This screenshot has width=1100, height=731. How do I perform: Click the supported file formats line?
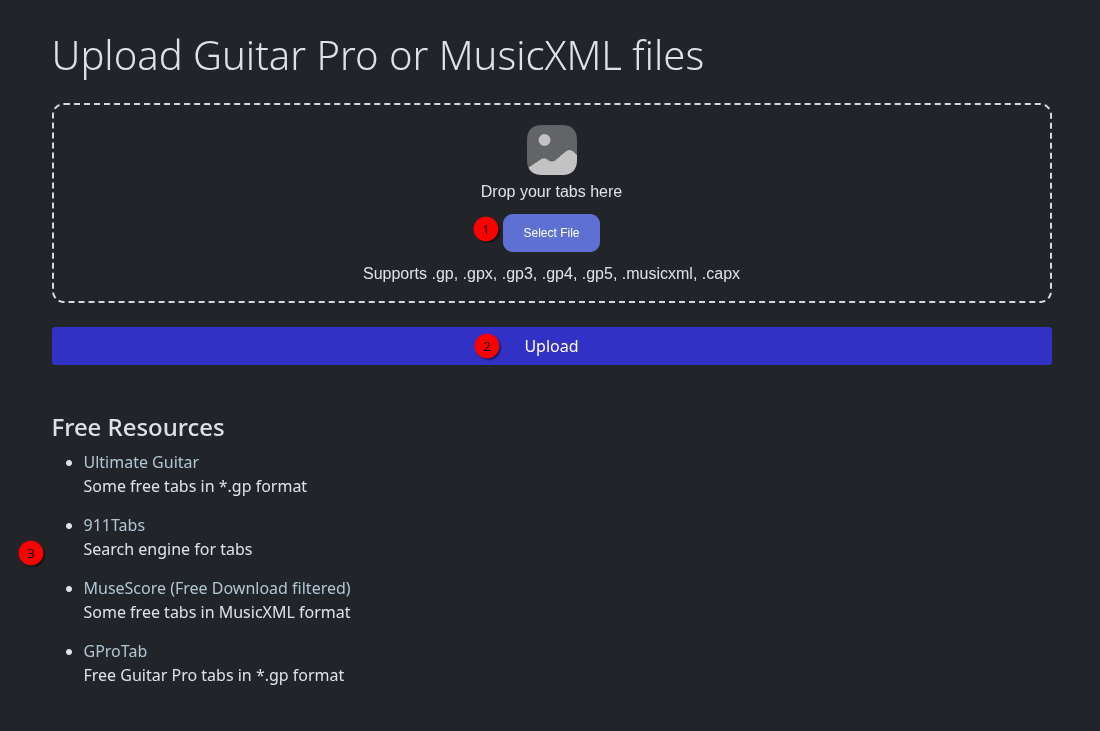(551, 273)
